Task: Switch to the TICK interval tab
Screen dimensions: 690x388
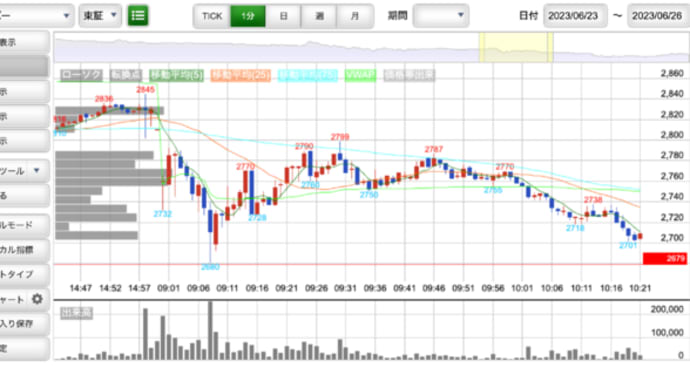Action: click(x=212, y=16)
